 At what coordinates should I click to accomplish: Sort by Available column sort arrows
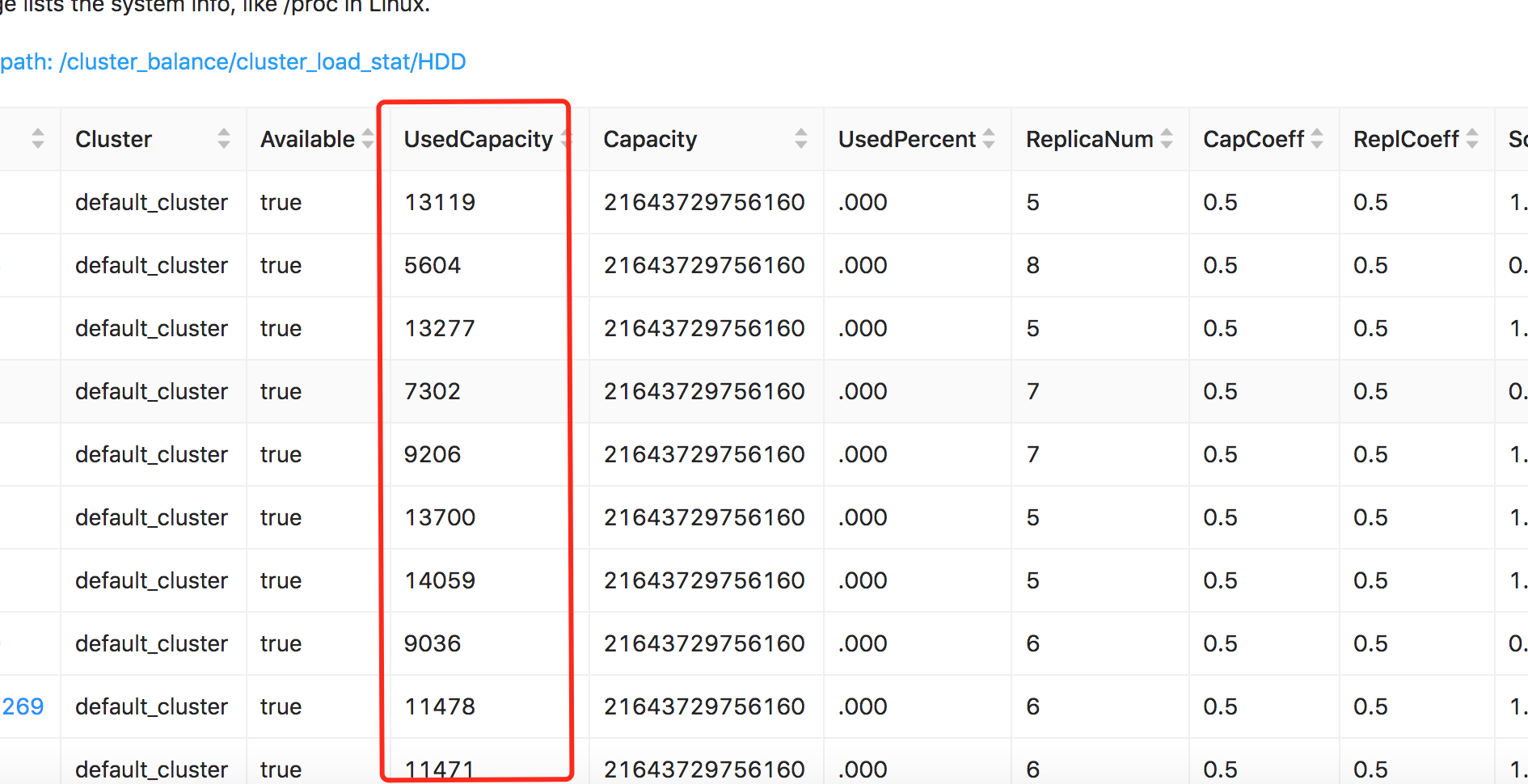coord(368,139)
